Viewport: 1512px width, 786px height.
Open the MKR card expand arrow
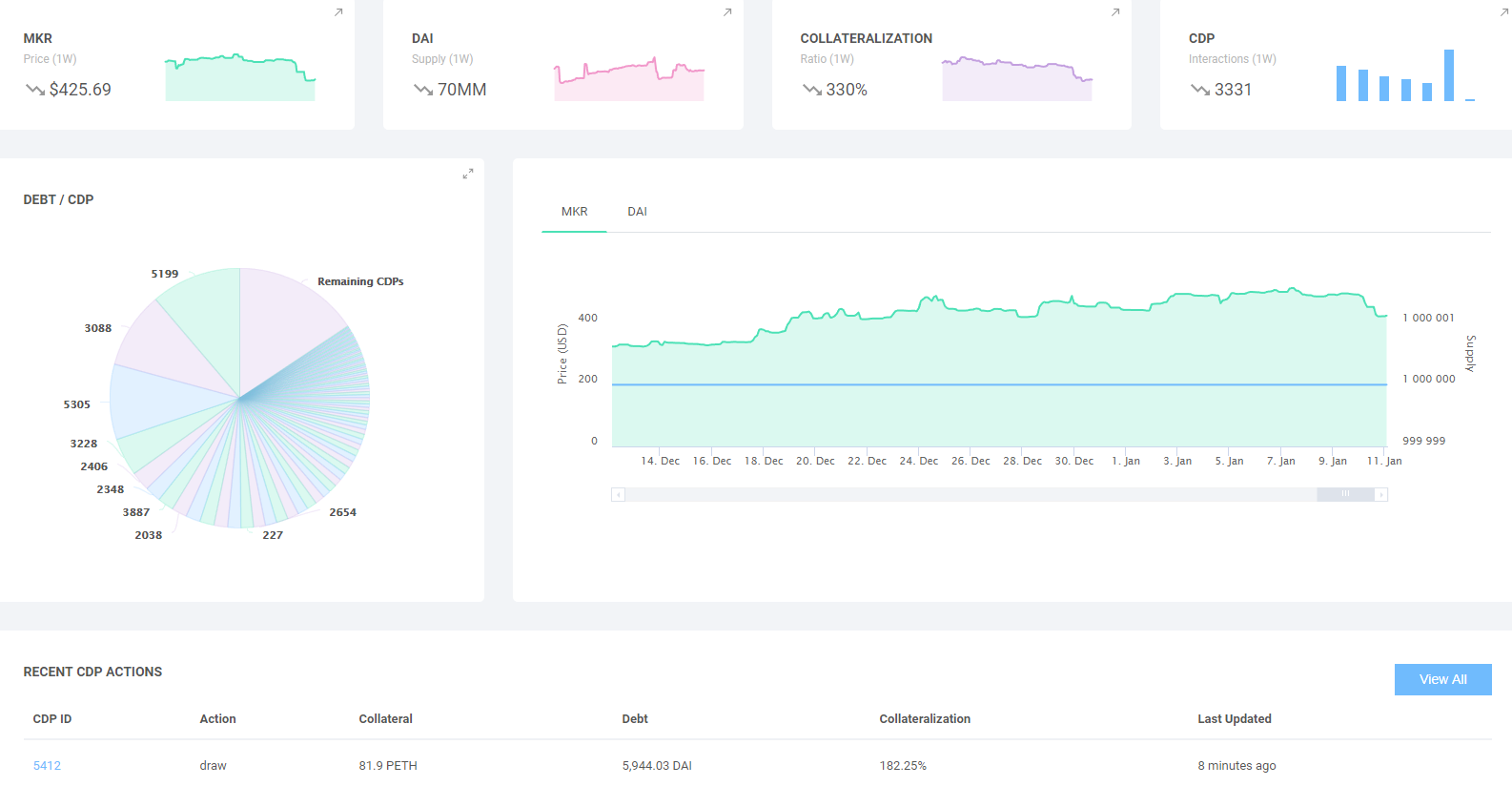point(338,12)
